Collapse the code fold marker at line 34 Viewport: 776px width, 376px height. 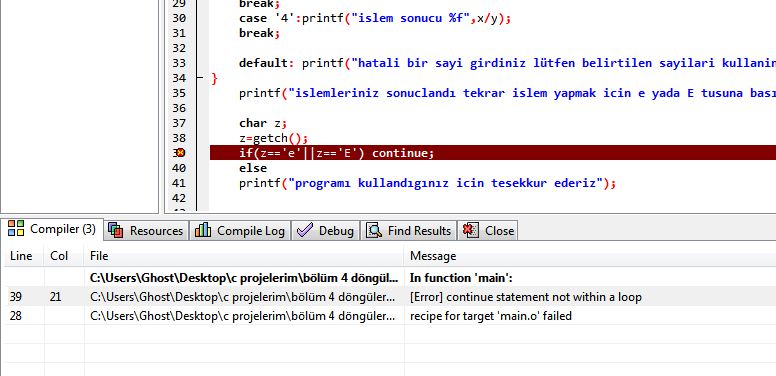pos(199,78)
